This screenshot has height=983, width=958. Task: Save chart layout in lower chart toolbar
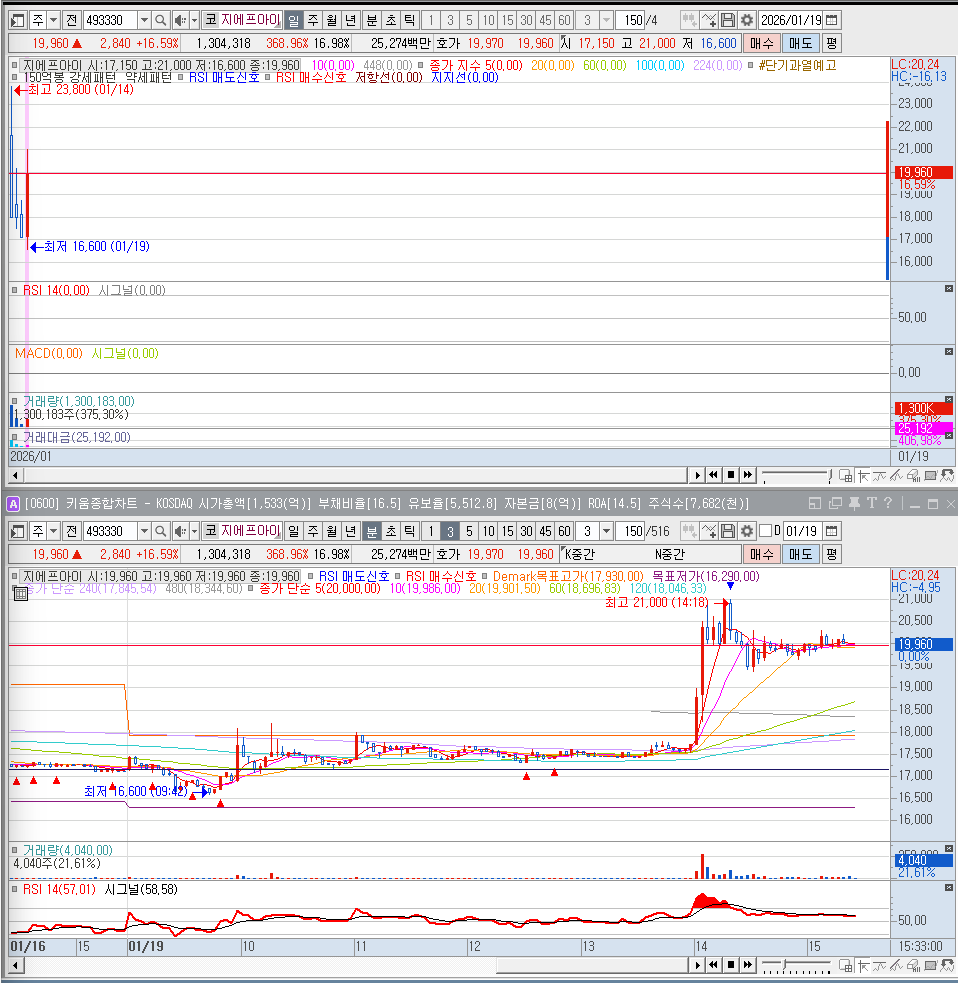(728, 531)
